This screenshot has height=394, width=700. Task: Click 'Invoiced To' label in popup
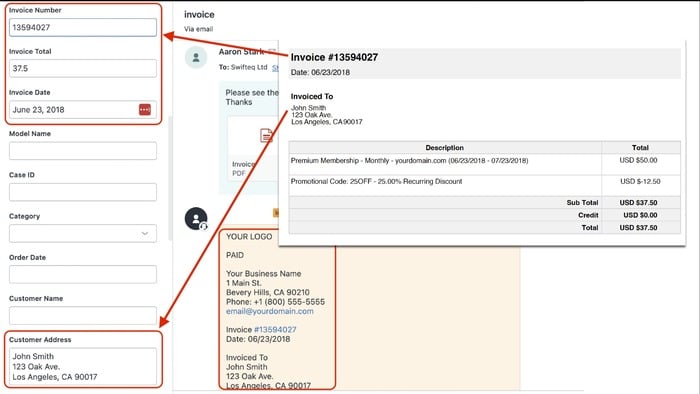[312, 96]
